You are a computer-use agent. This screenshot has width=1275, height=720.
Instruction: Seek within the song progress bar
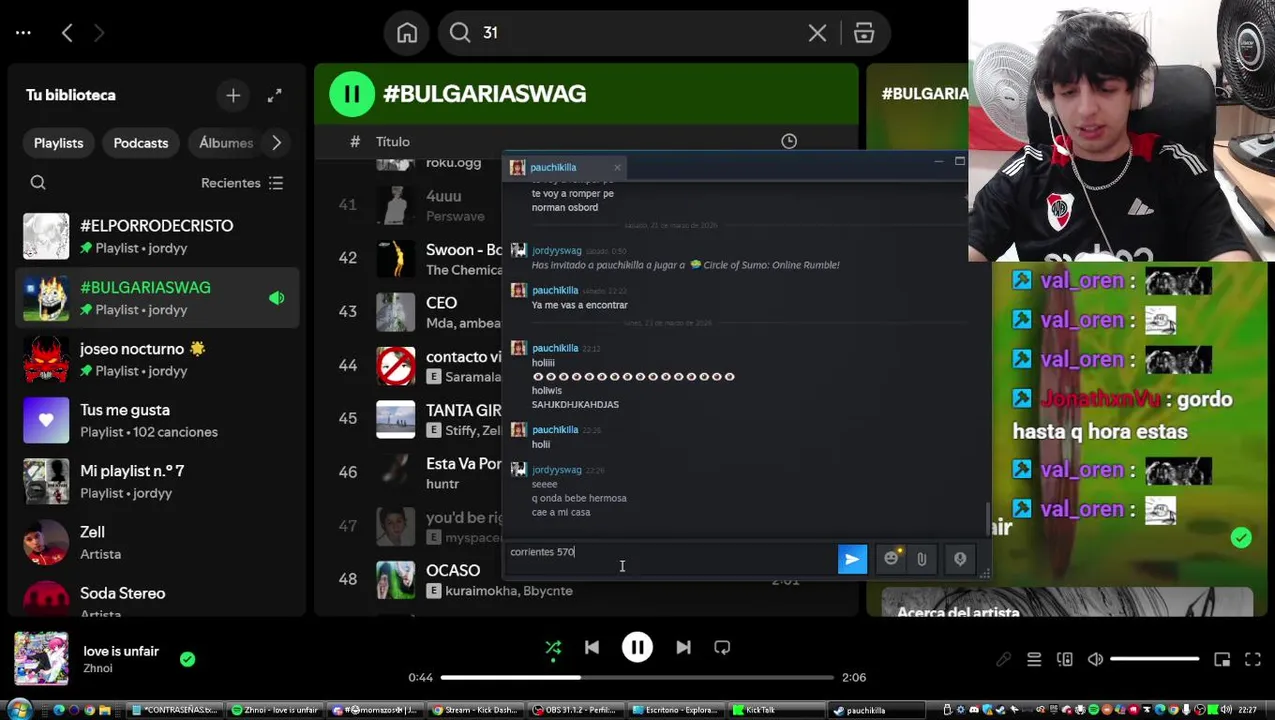637,677
